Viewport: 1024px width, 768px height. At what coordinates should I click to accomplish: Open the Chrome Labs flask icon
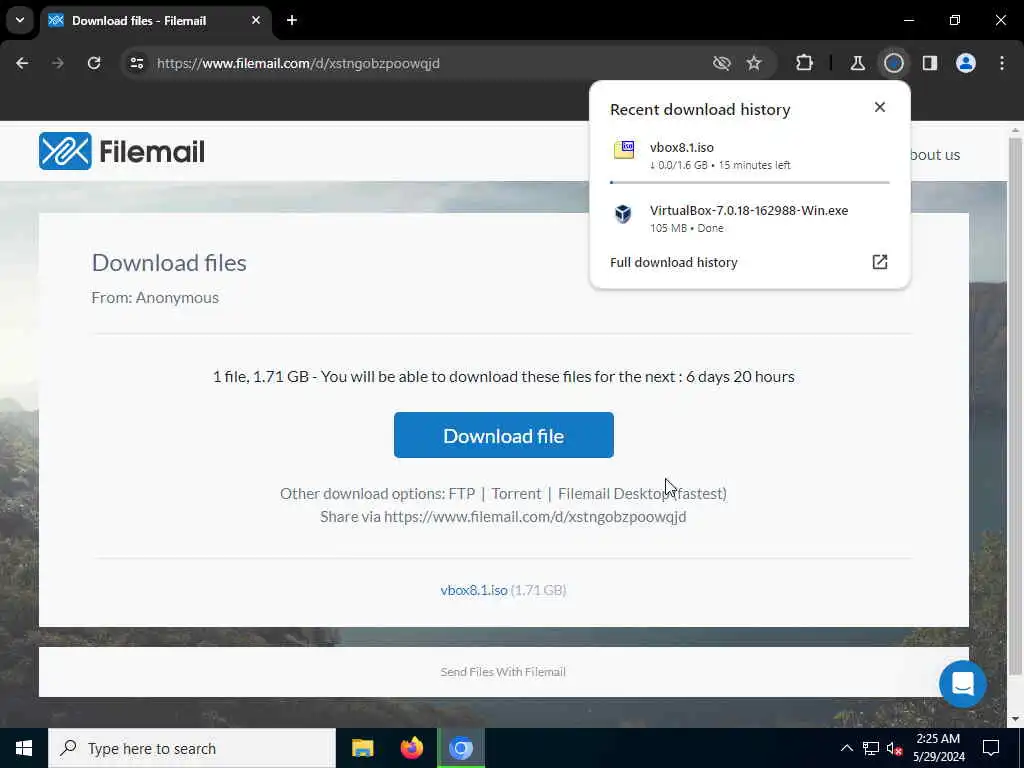point(857,63)
